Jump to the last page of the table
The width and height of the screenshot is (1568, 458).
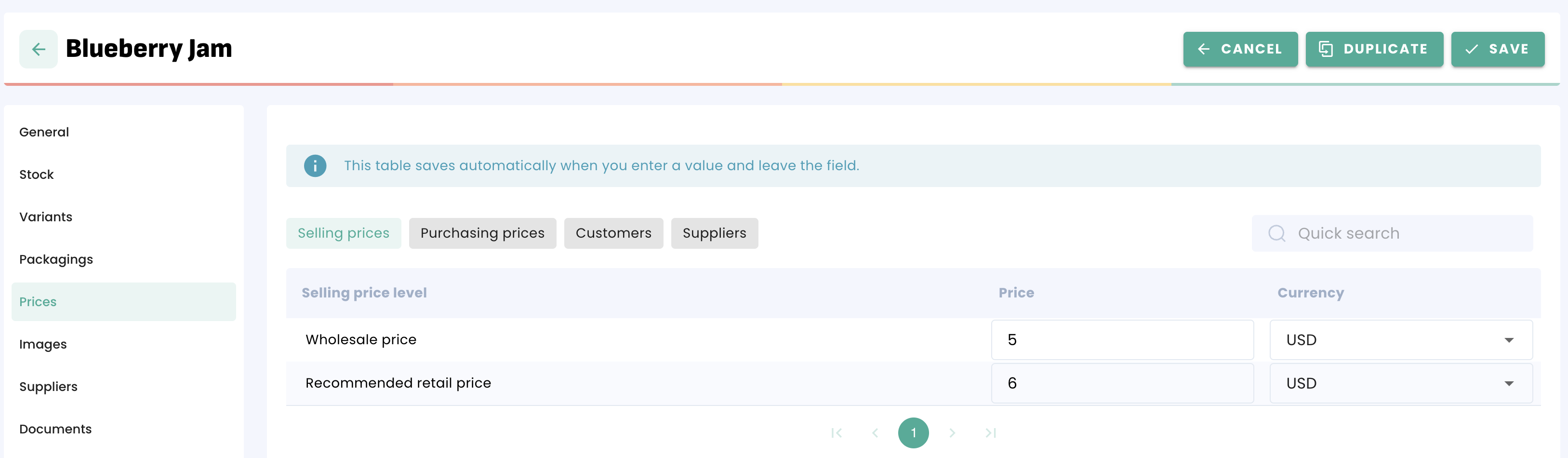pos(990,433)
